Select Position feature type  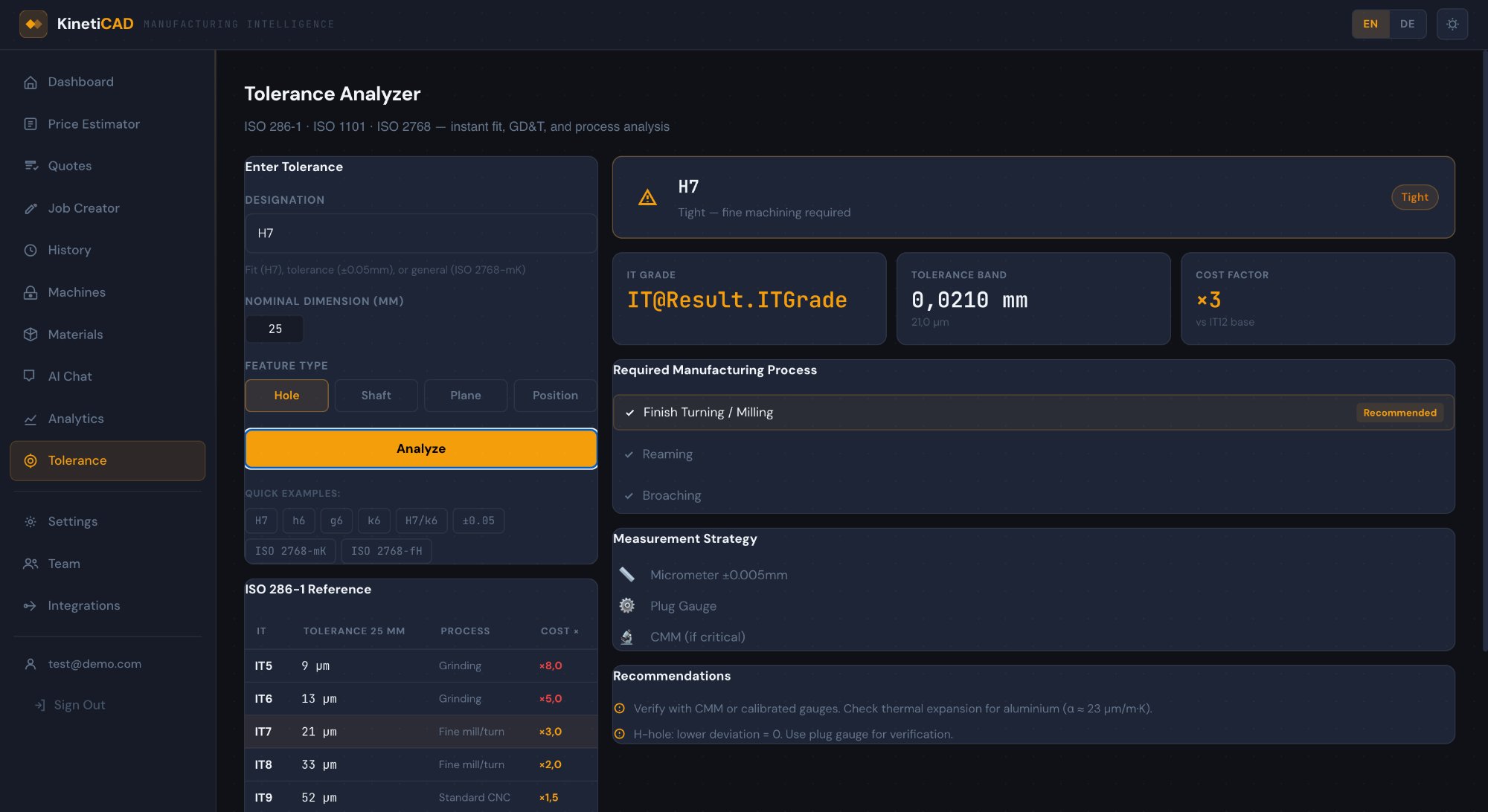(x=554, y=396)
